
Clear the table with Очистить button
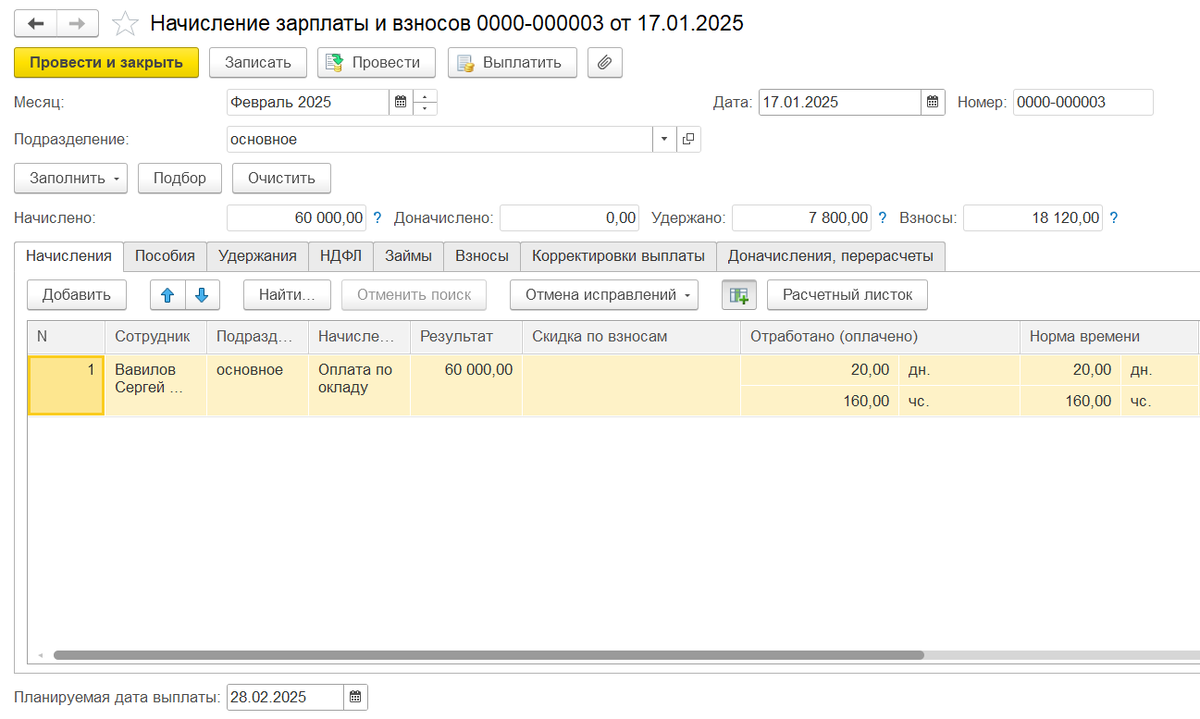[x=282, y=178]
